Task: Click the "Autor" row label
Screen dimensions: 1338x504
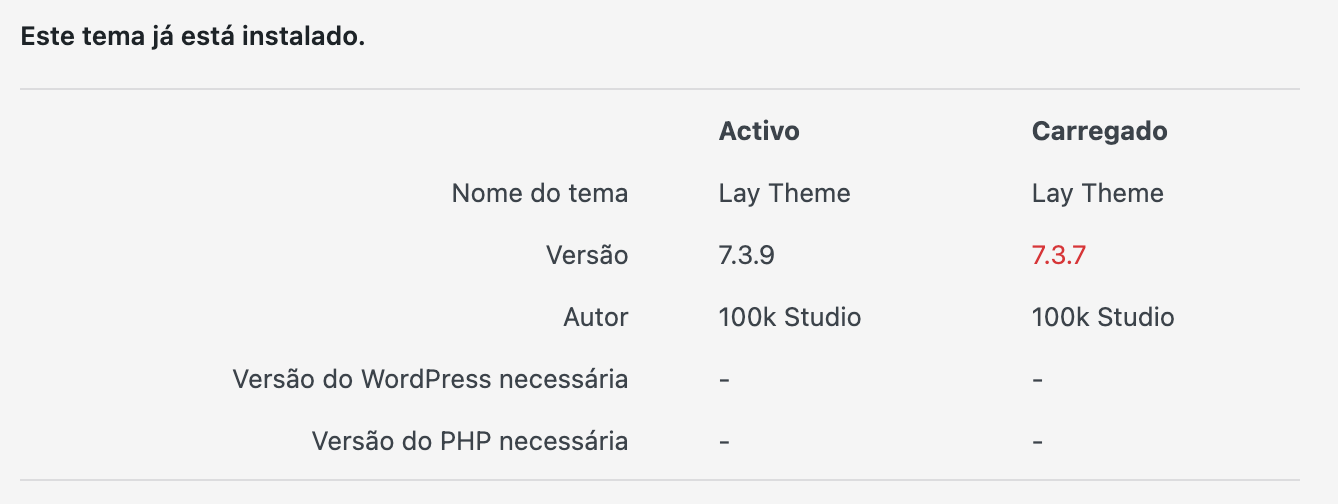Action: (x=595, y=318)
